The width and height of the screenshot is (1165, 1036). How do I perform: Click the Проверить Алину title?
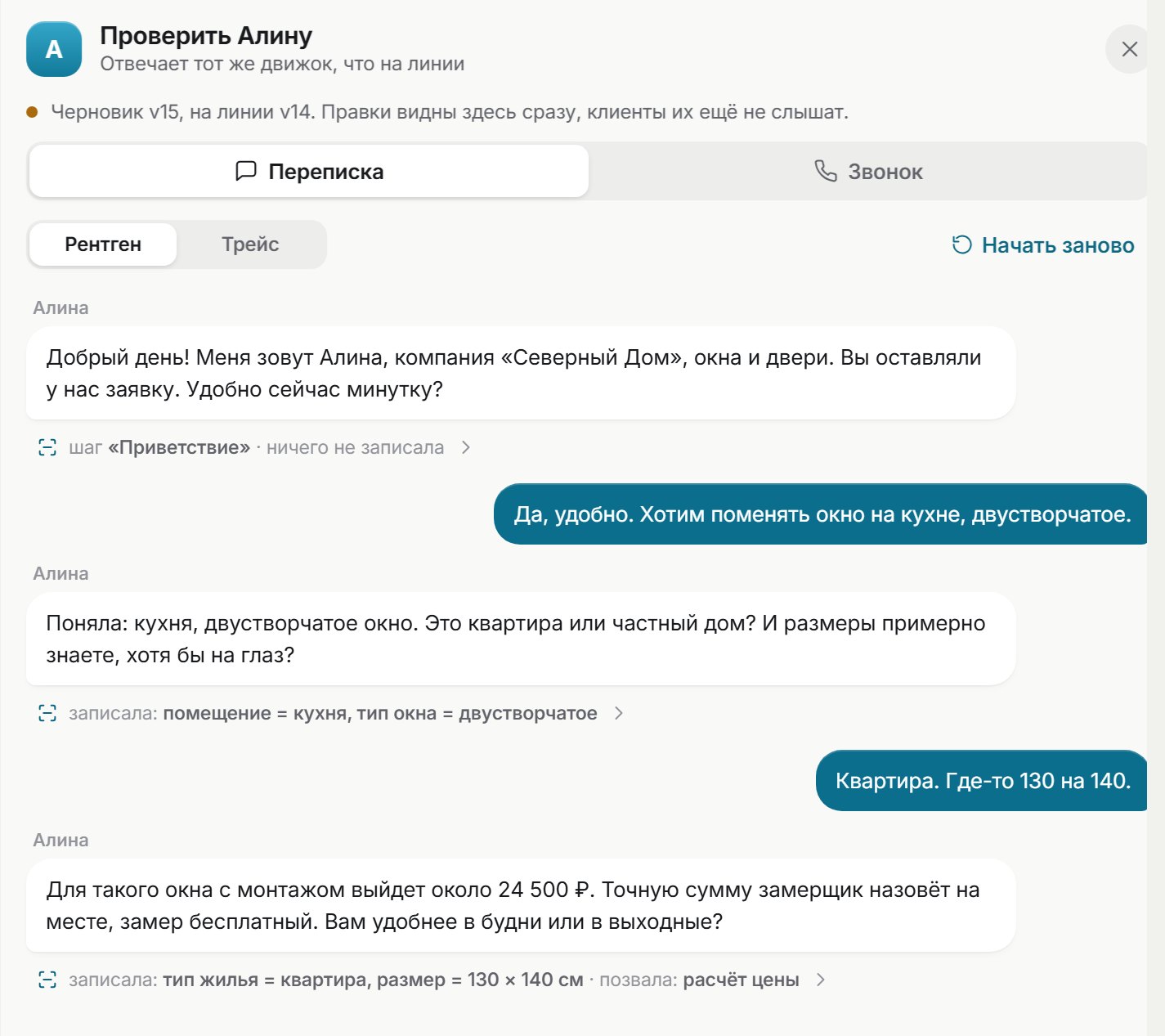206,36
